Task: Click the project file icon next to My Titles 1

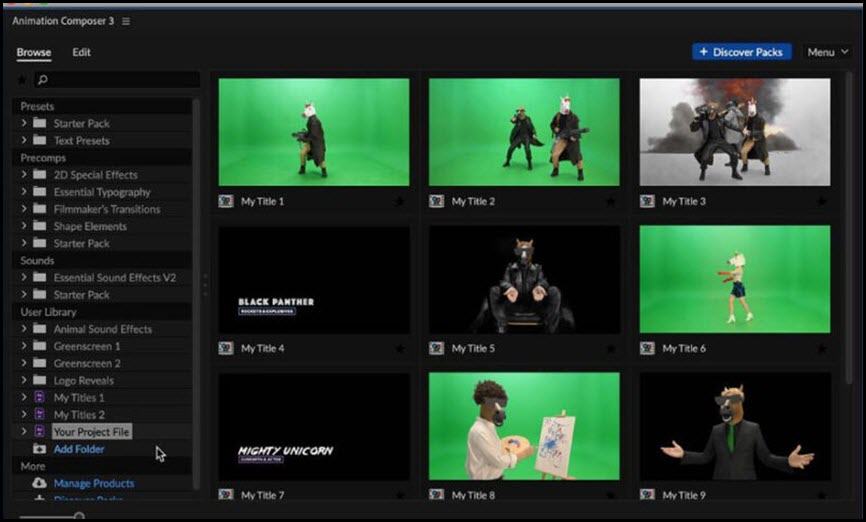Action: pyautogui.click(x=39, y=397)
